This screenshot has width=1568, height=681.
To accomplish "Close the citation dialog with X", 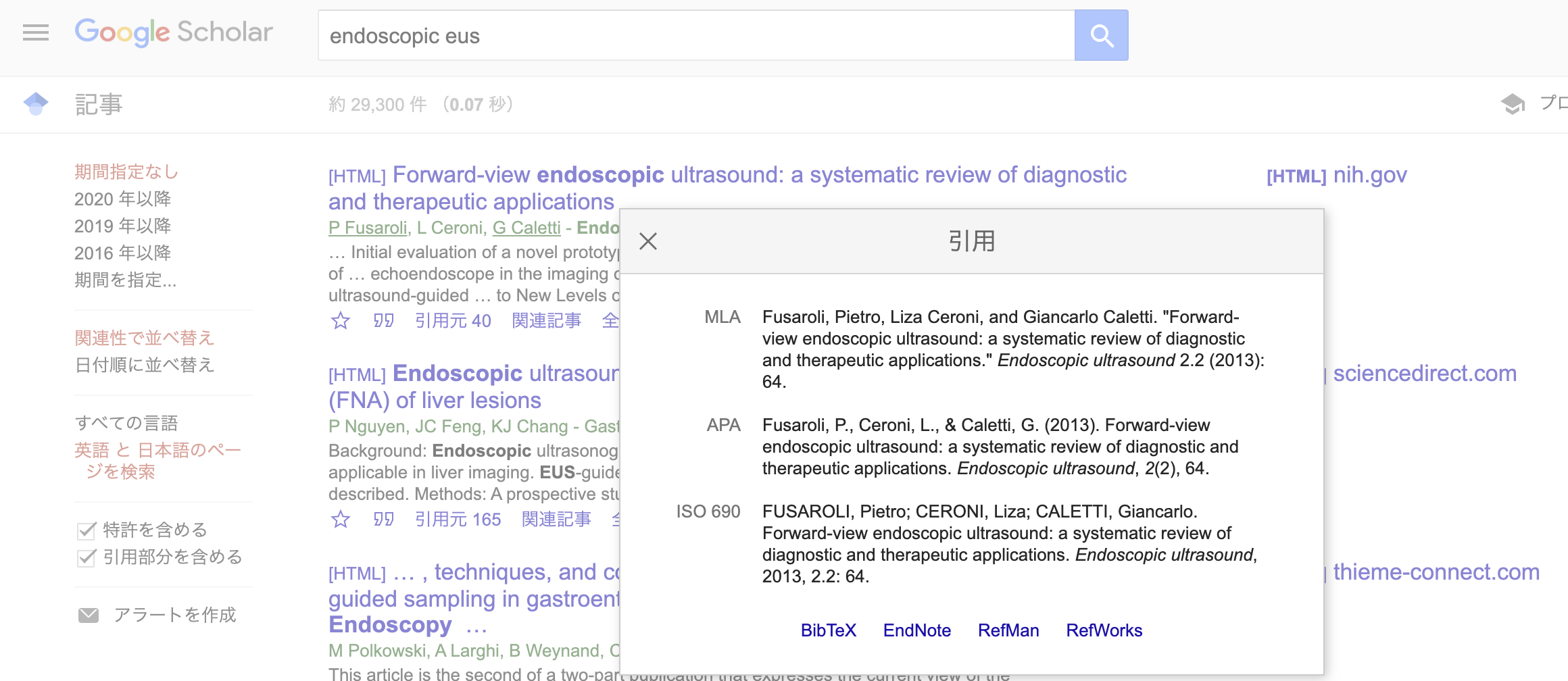I will click(x=647, y=241).
